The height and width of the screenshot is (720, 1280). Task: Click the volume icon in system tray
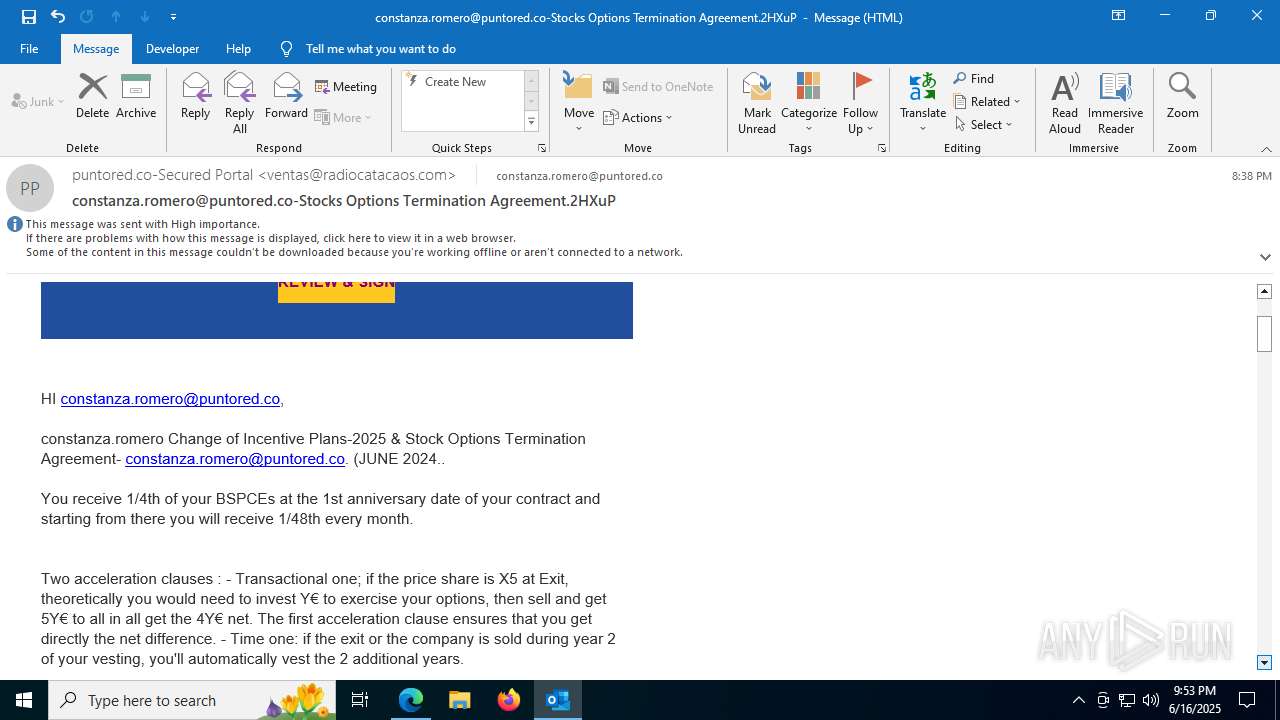(1151, 700)
